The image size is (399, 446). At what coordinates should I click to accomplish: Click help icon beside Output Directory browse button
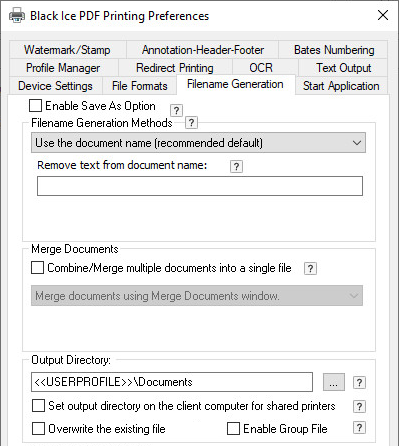pyautogui.click(x=359, y=382)
